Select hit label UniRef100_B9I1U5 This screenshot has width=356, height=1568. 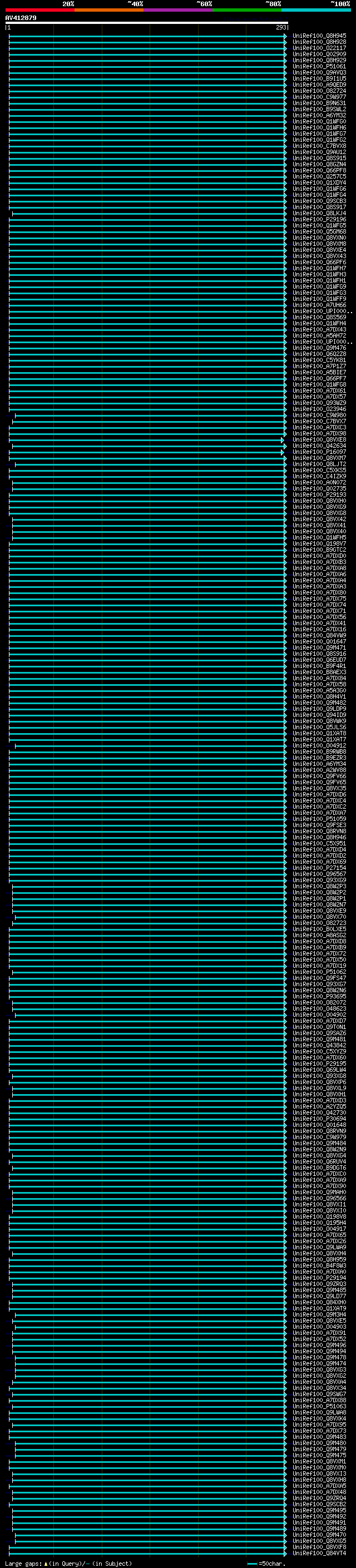click(319, 78)
